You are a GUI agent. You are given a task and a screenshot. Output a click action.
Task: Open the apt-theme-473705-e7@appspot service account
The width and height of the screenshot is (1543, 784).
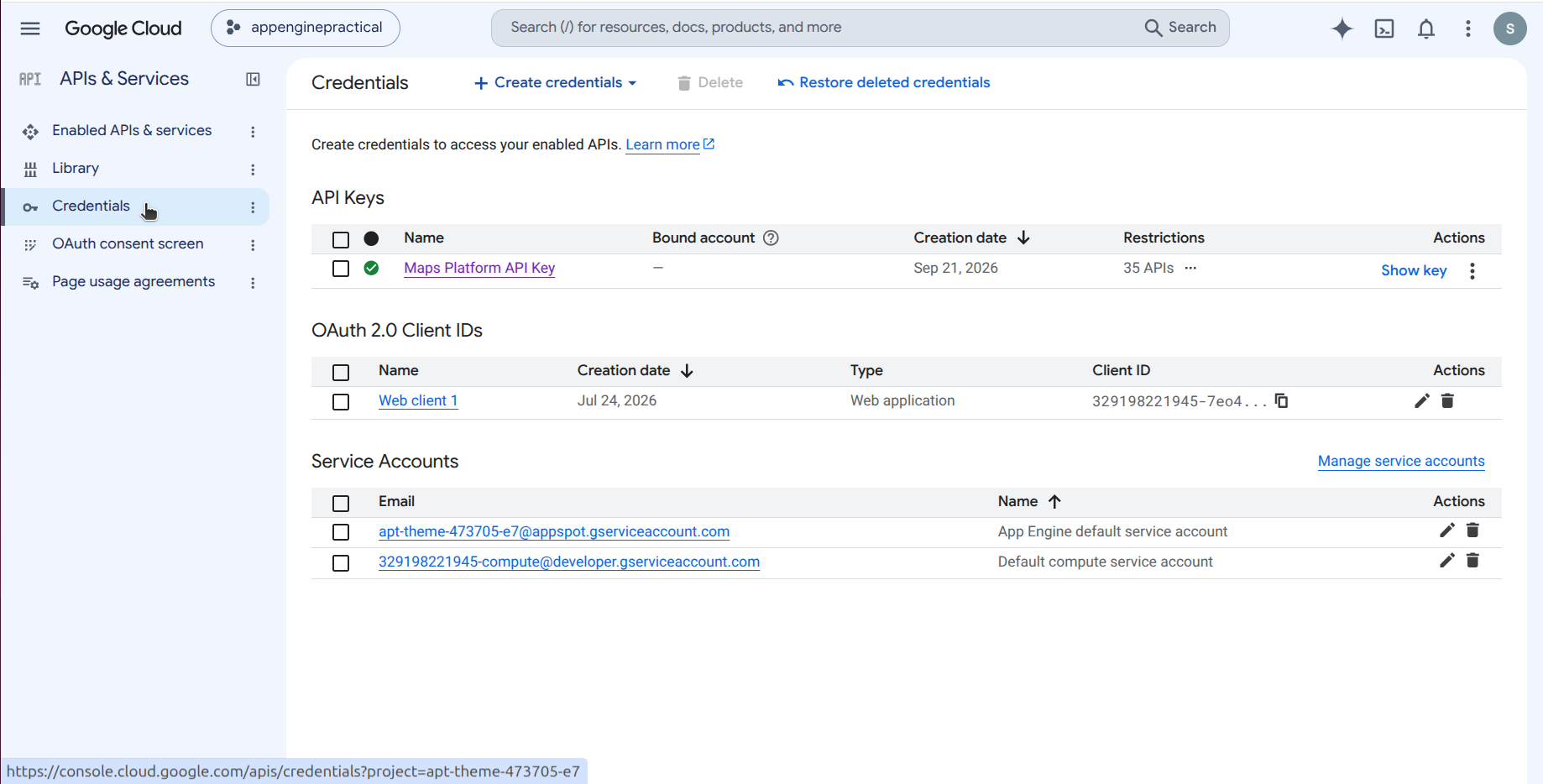(x=554, y=531)
